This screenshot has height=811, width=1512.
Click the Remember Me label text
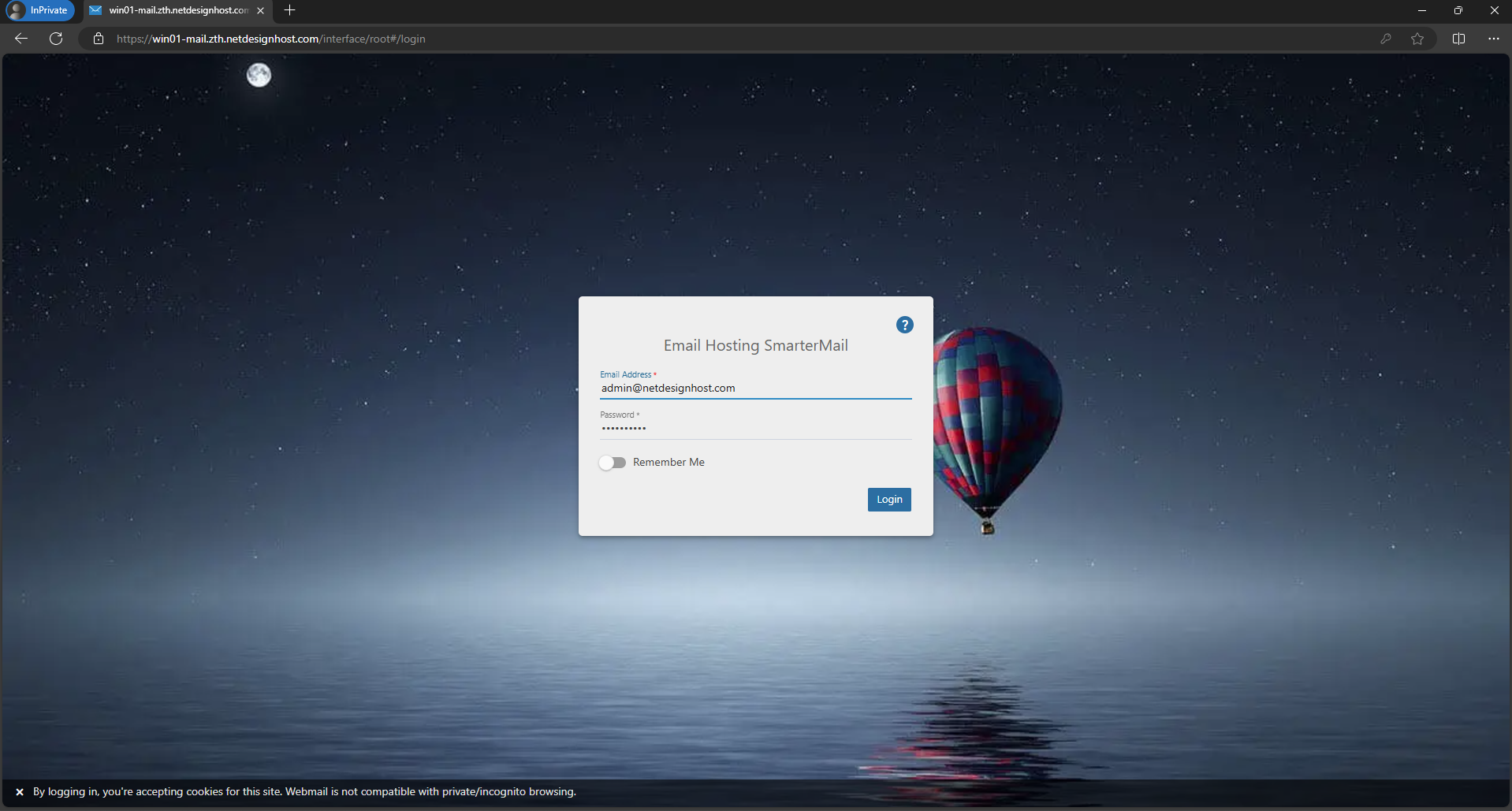[668, 463]
